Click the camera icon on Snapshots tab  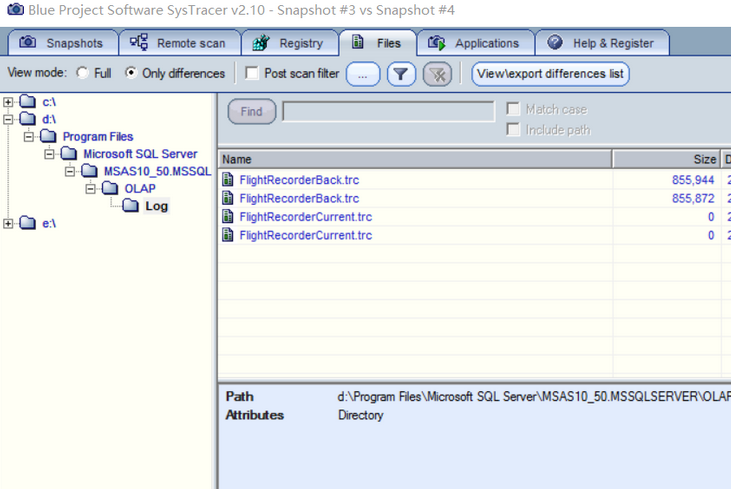point(28,42)
